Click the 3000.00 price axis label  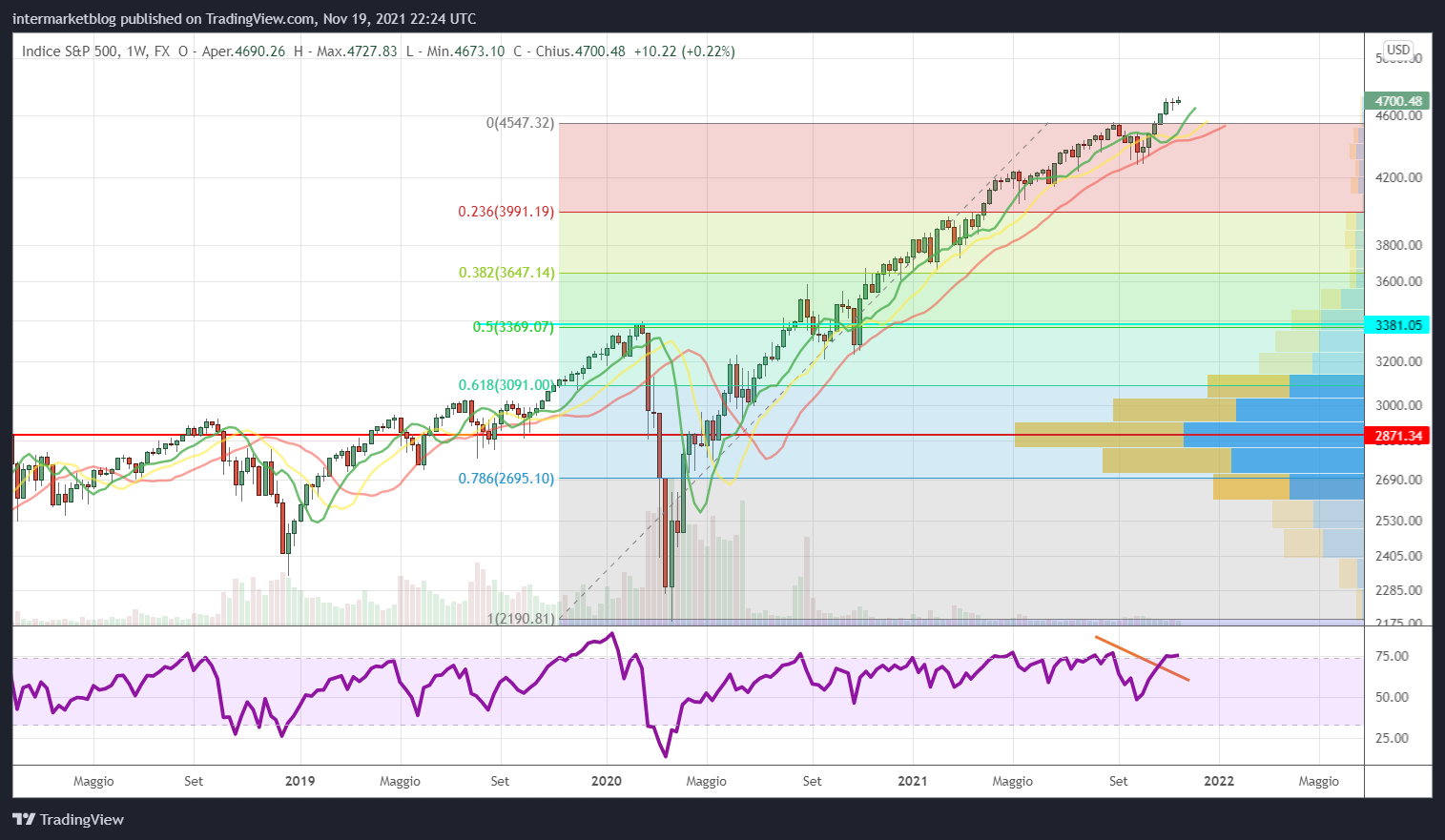pyautogui.click(x=1398, y=405)
